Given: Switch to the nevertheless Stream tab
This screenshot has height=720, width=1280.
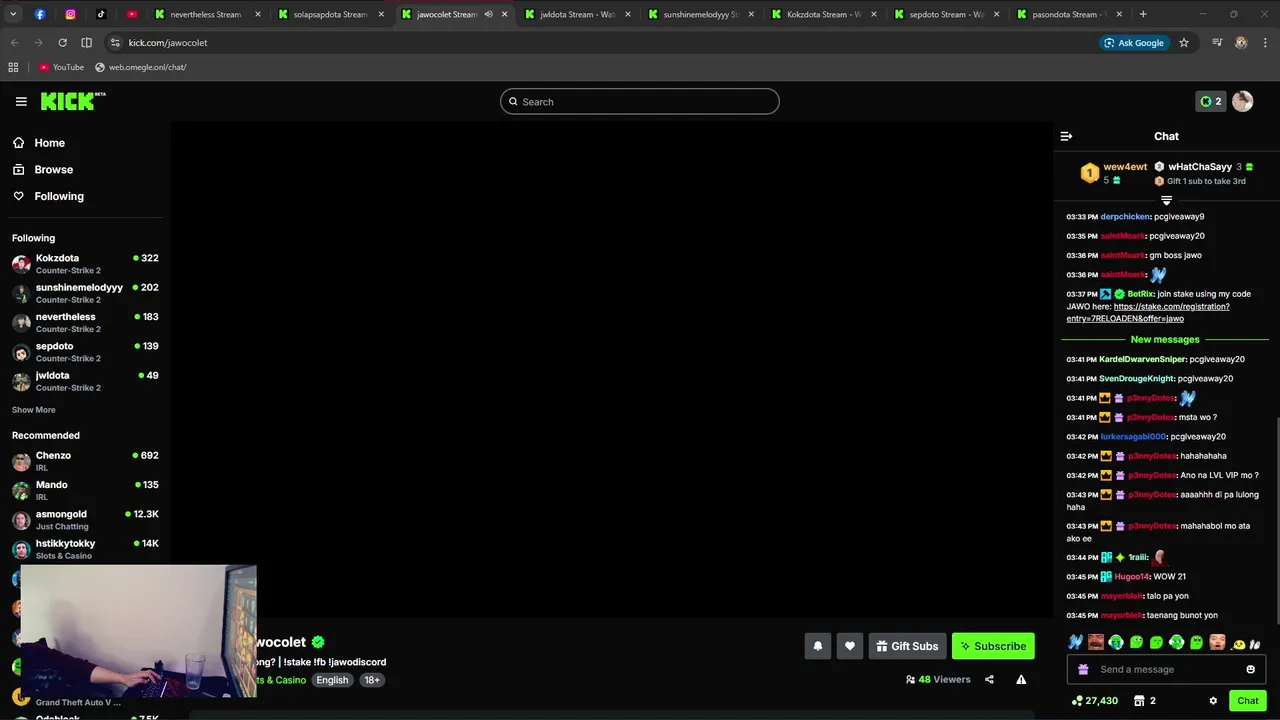Looking at the screenshot, I should point(208,14).
